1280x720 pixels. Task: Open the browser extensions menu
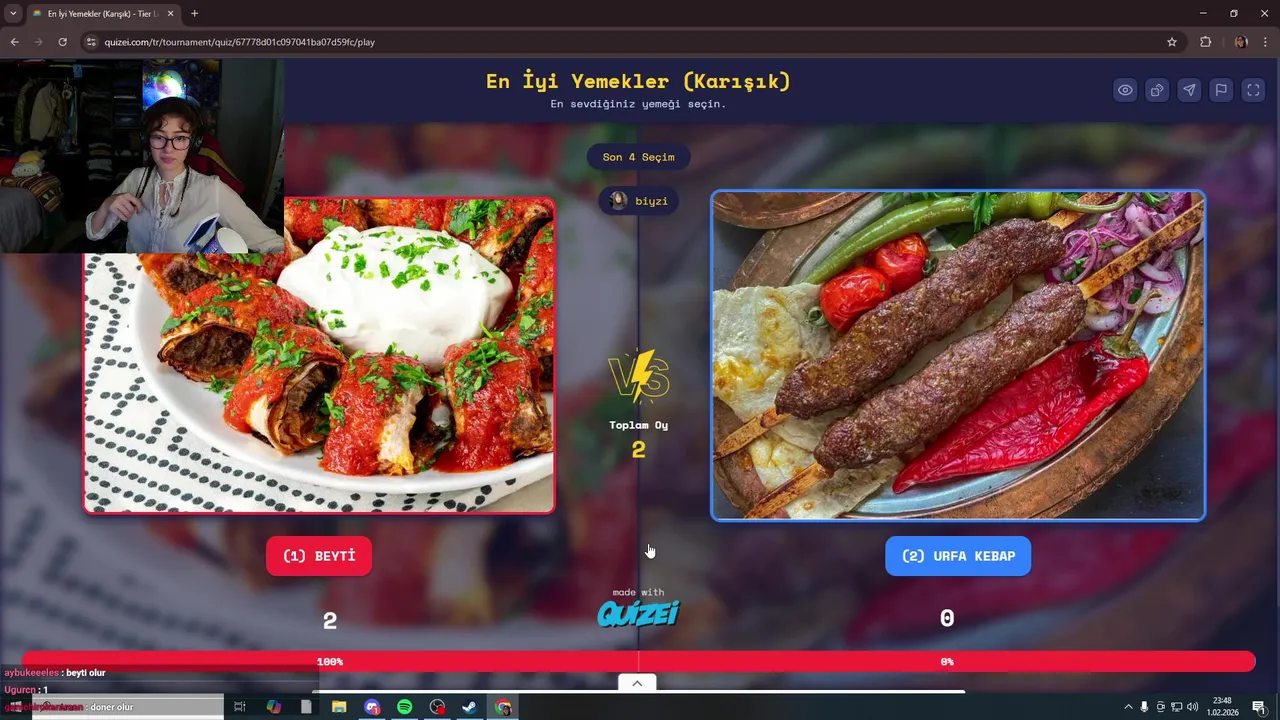coord(1205,42)
